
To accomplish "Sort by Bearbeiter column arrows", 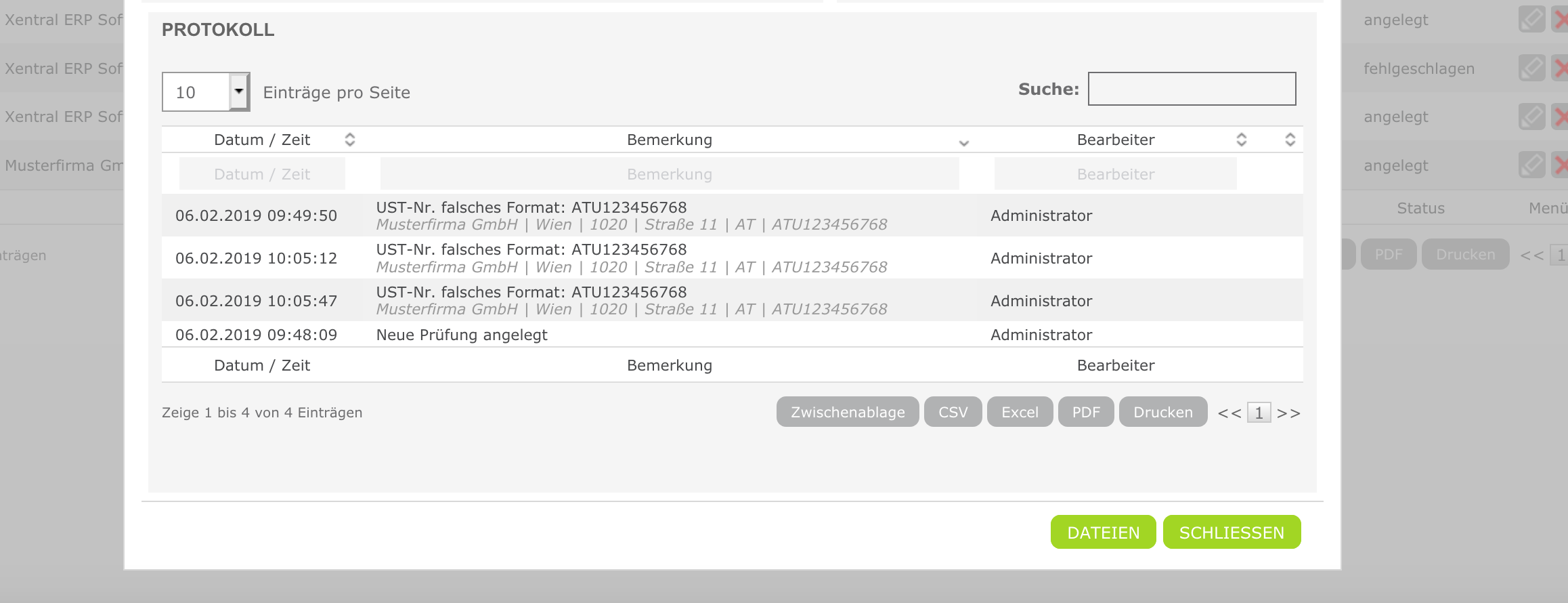I will (x=1241, y=140).
